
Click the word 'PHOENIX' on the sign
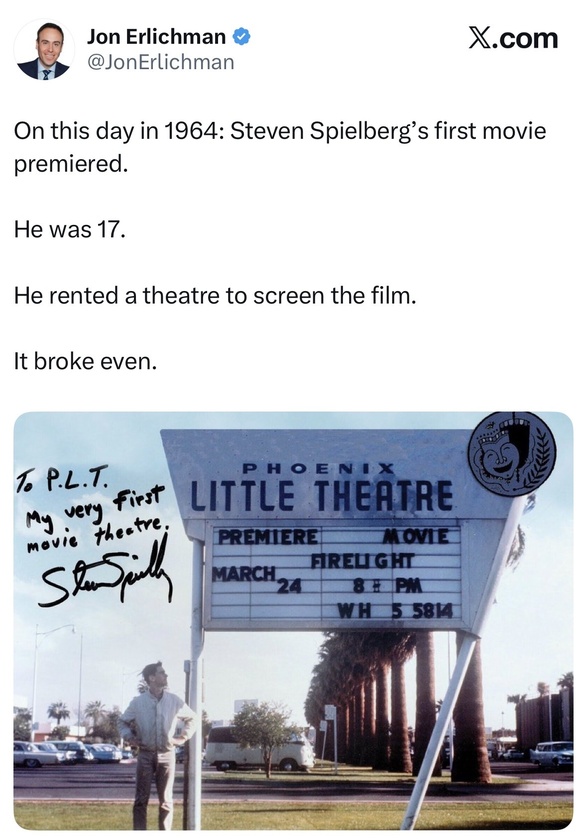(x=318, y=469)
